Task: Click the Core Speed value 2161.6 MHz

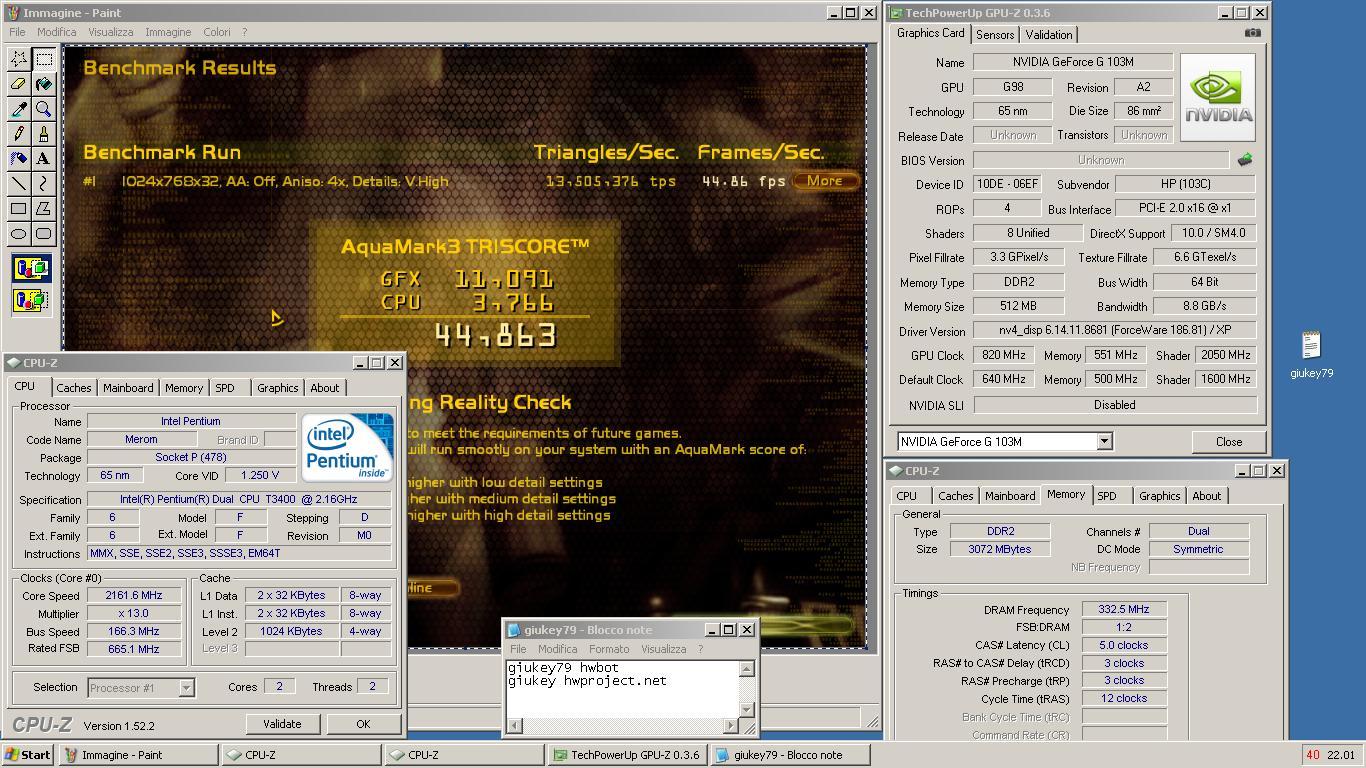Action: coord(134,596)
